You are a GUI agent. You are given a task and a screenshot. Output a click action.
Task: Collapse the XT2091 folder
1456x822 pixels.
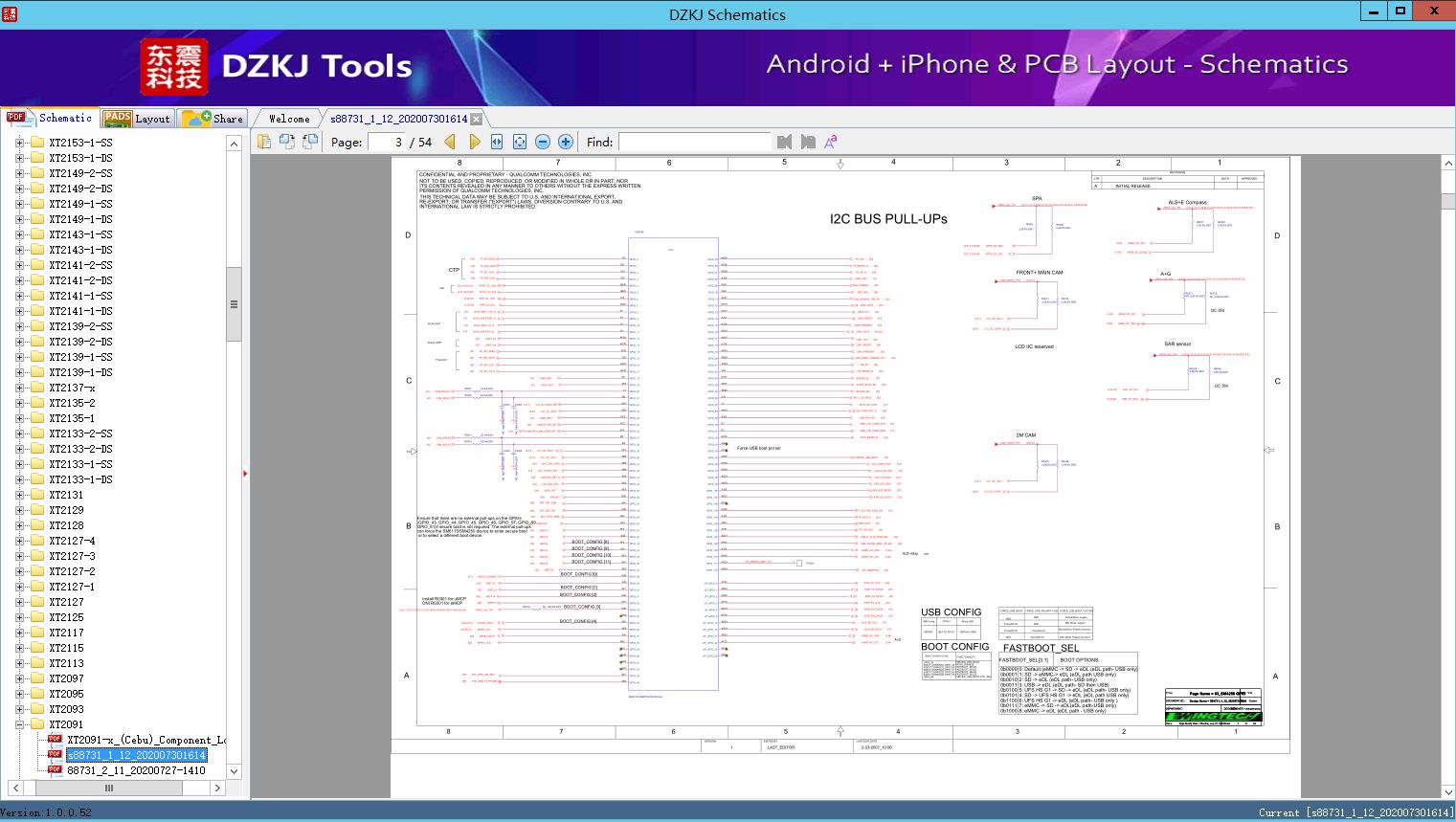click(x=20, y=724)
